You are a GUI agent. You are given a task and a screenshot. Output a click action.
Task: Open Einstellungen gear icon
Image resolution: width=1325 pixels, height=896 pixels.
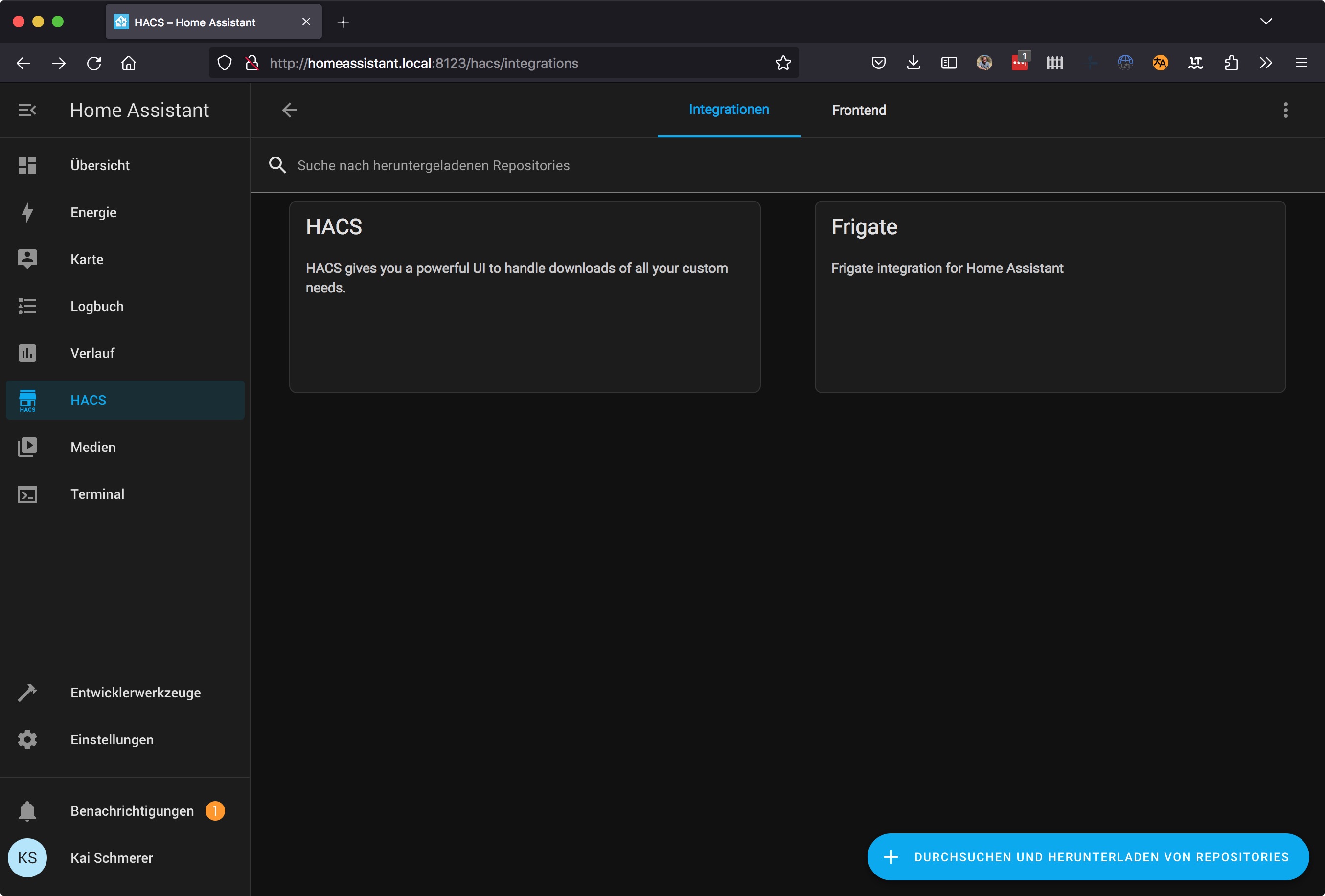27,739
